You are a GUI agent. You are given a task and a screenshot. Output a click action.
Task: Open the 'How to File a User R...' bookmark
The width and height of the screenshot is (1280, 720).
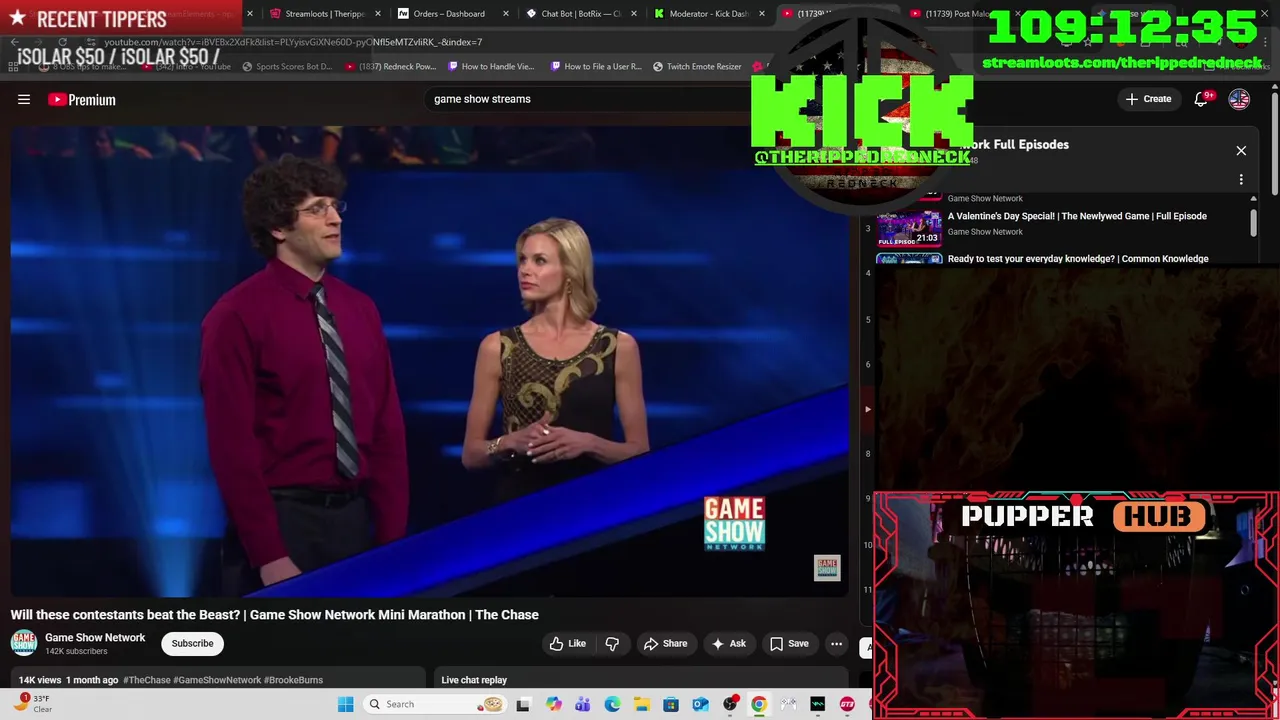[594, 67]
